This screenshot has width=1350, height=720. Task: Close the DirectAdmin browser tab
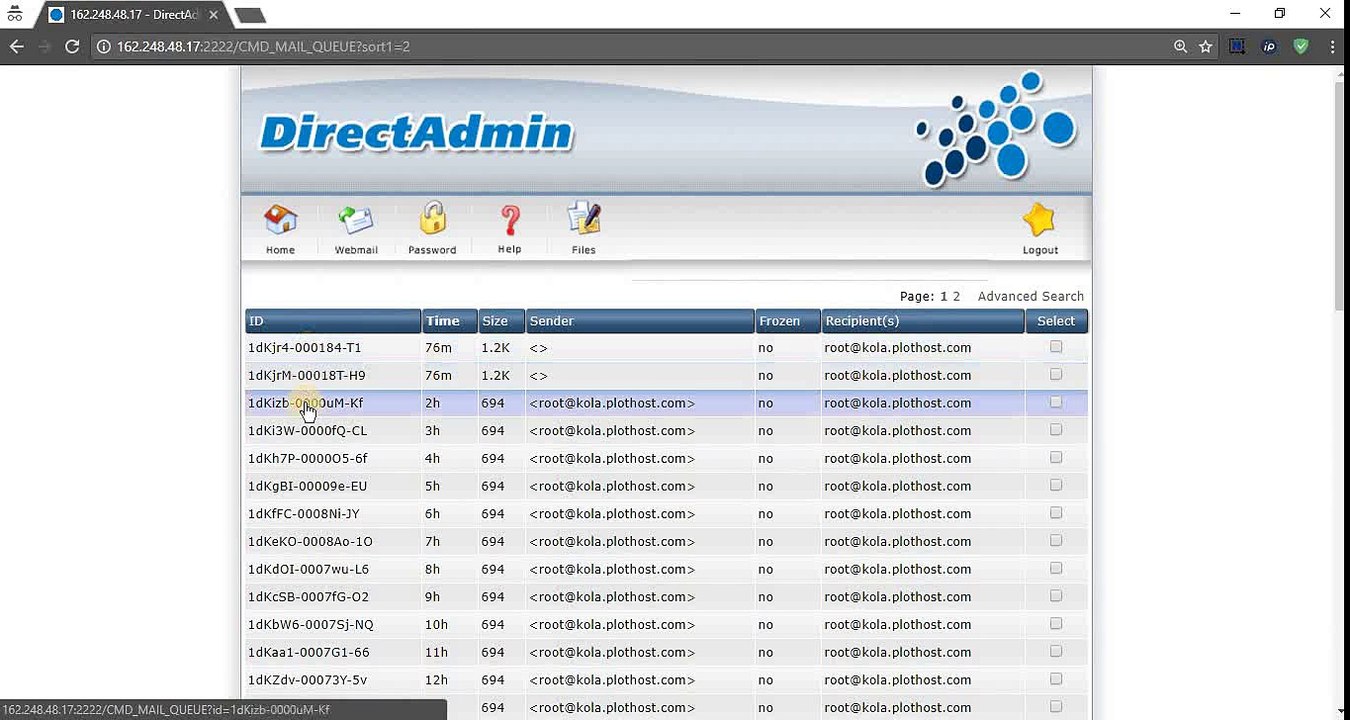213,15
